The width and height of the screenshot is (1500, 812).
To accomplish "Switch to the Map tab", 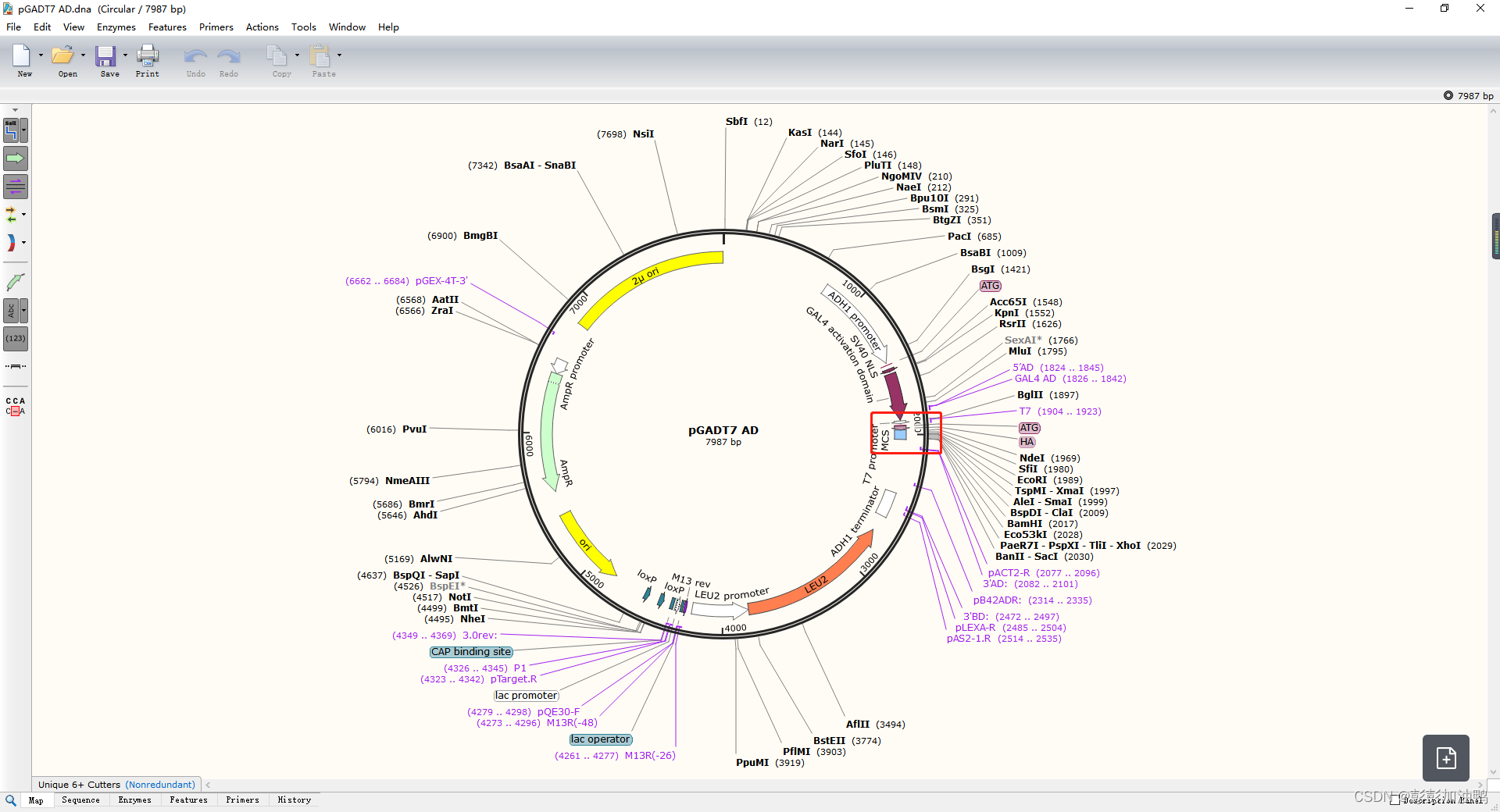I will click(36, 800).
